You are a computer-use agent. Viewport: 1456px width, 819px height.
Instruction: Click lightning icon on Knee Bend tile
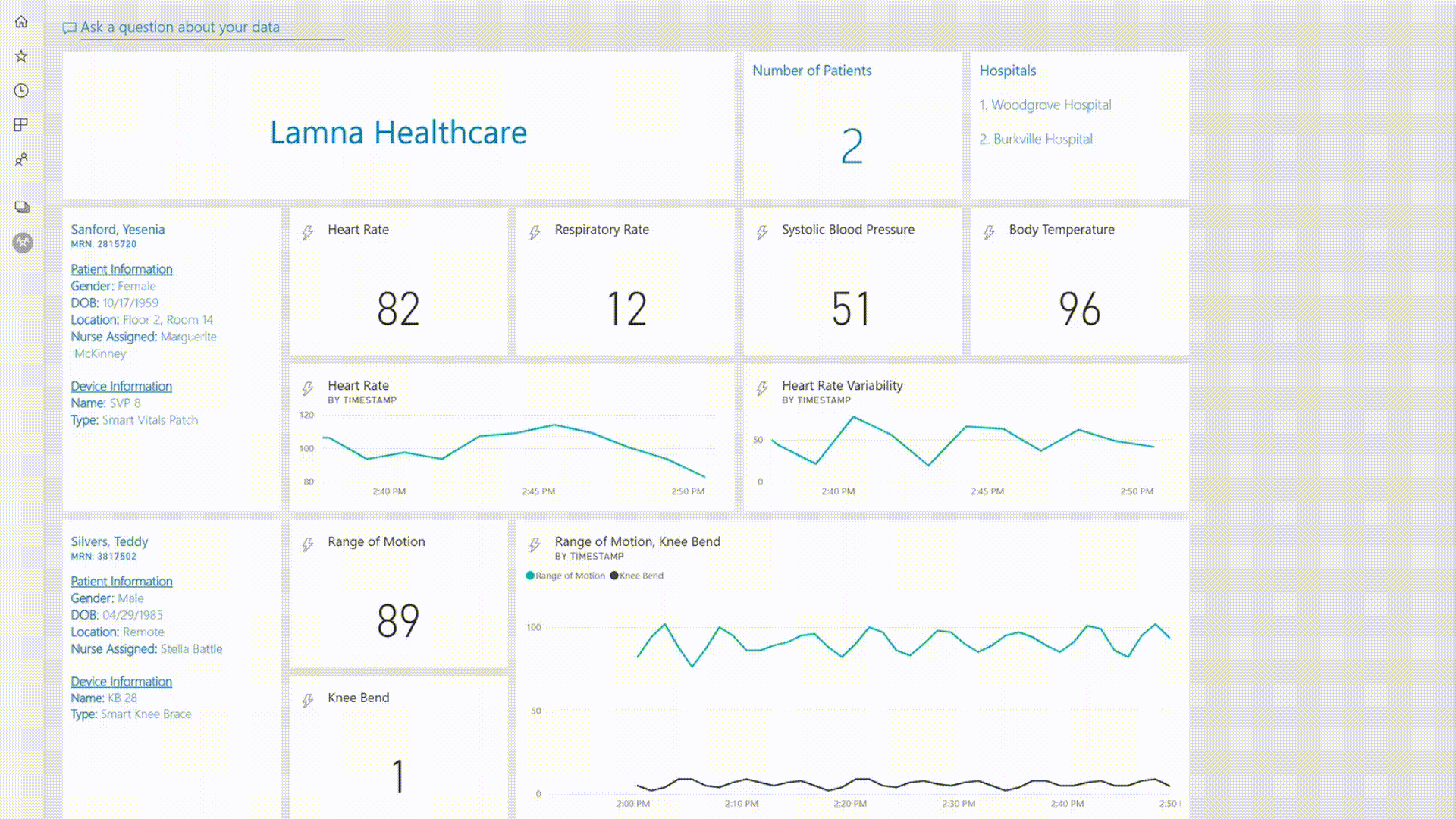[x=308, y=701]
